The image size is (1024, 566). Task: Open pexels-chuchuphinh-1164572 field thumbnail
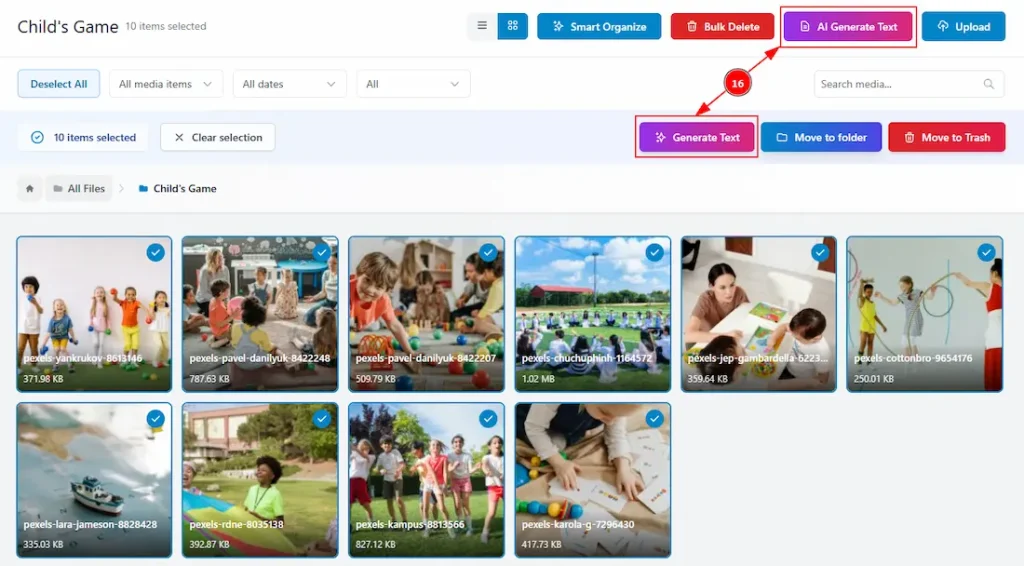[x=592, y=314]
